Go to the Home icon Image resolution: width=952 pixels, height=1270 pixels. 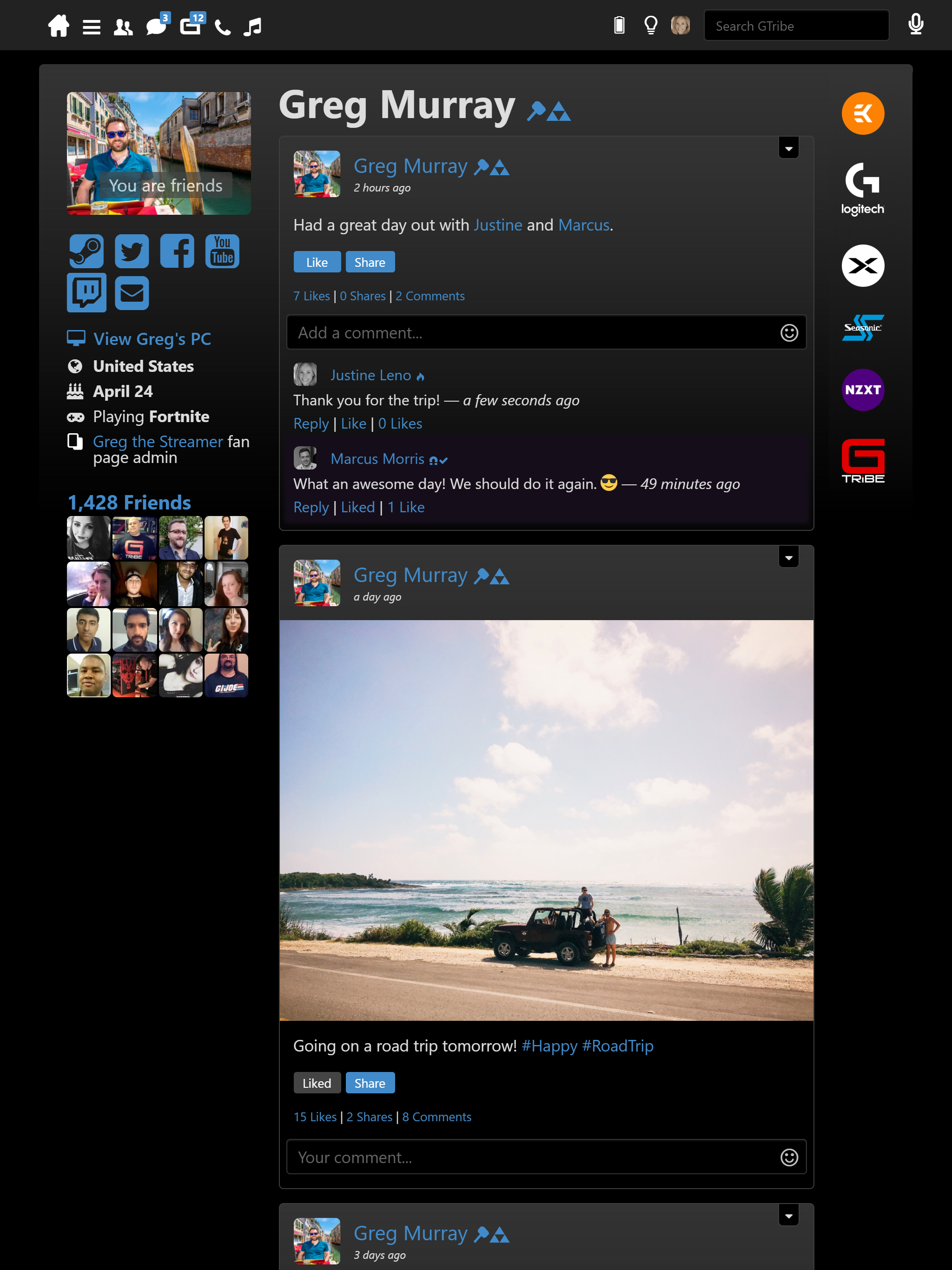pos(59,26)
